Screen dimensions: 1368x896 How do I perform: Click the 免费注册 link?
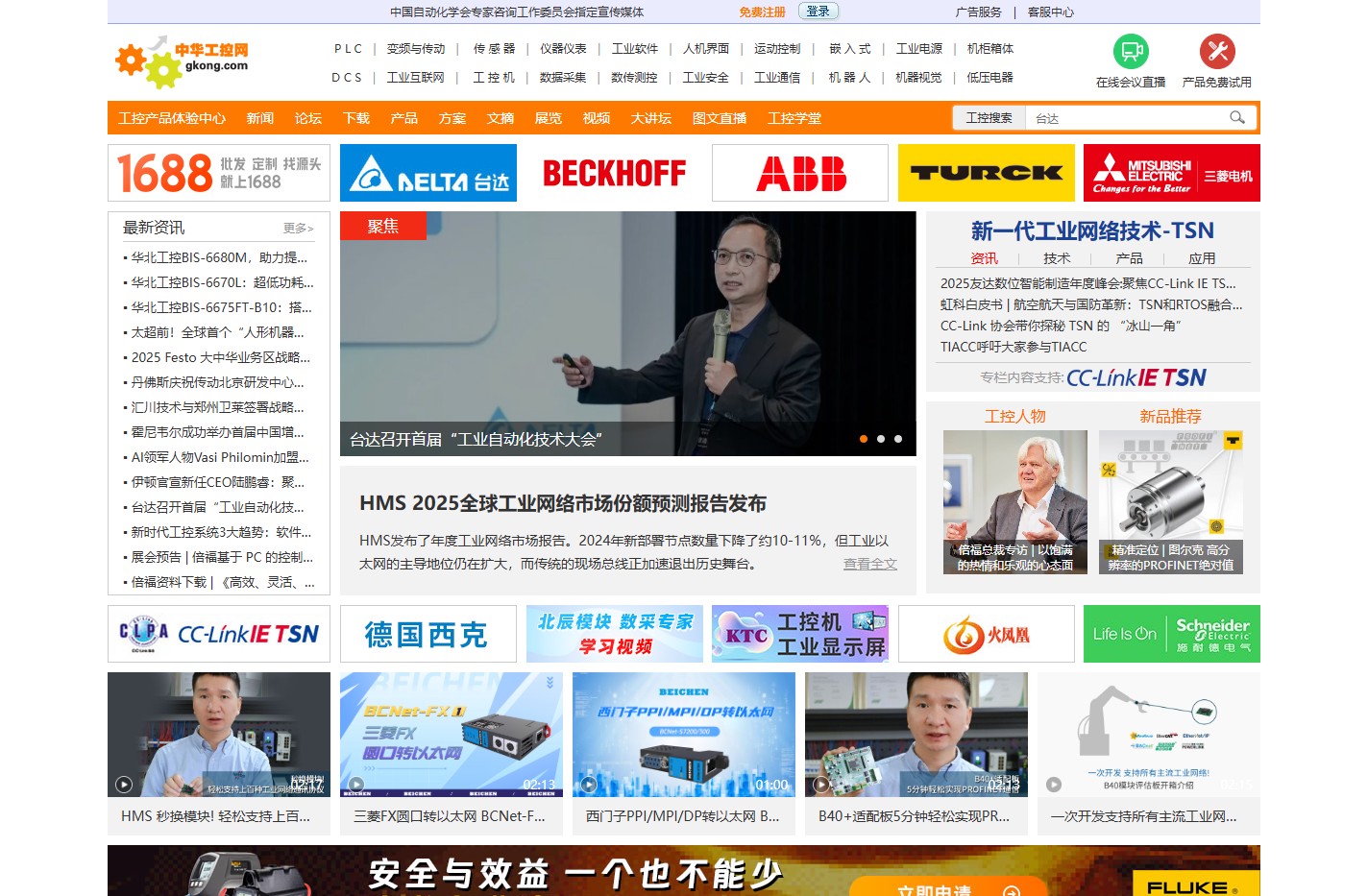pos(762,12)
